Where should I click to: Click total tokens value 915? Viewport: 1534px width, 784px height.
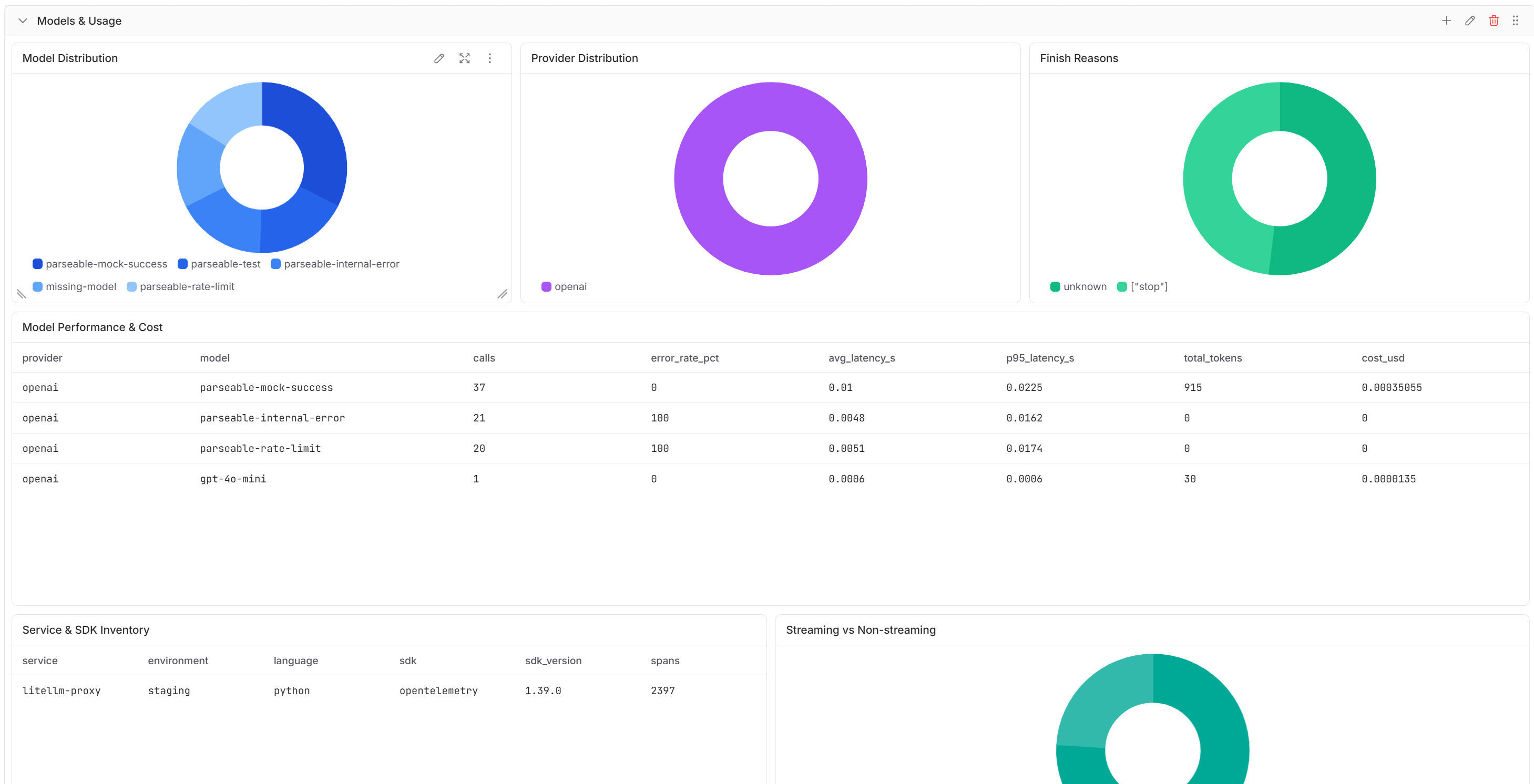point(1193,388)
